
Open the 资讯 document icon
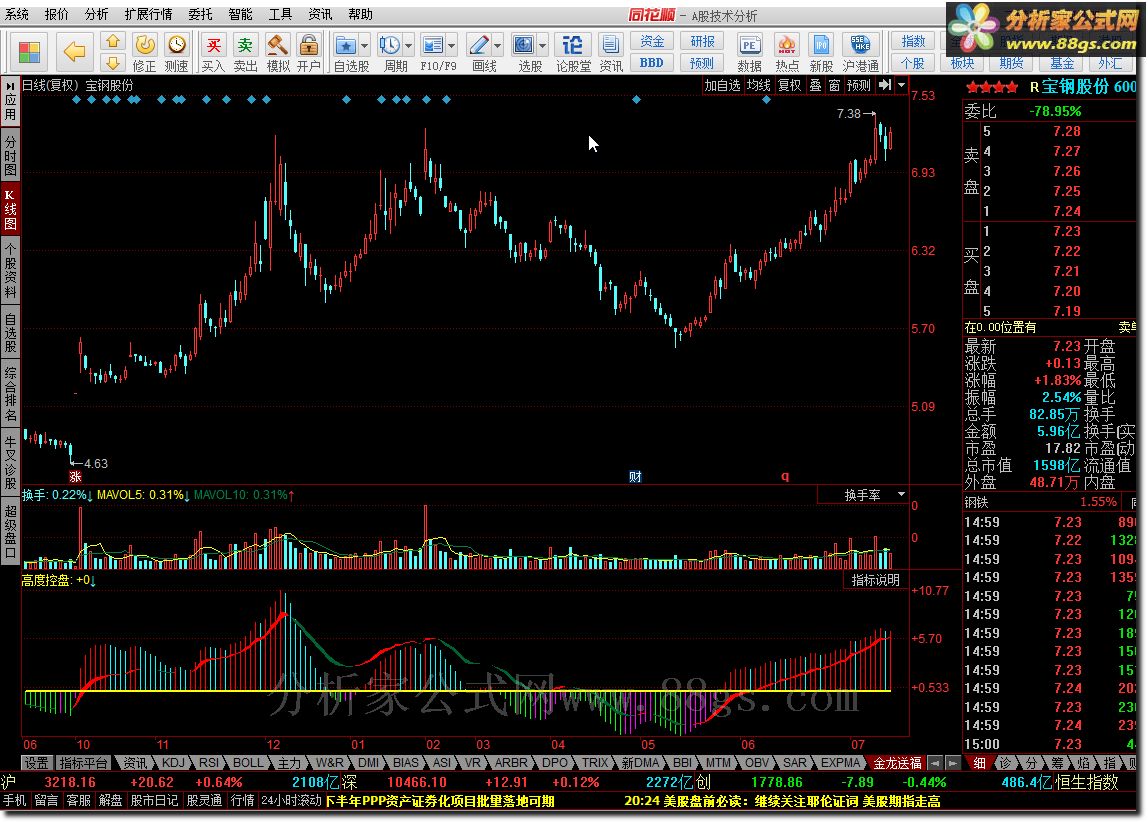click(610, 45)
